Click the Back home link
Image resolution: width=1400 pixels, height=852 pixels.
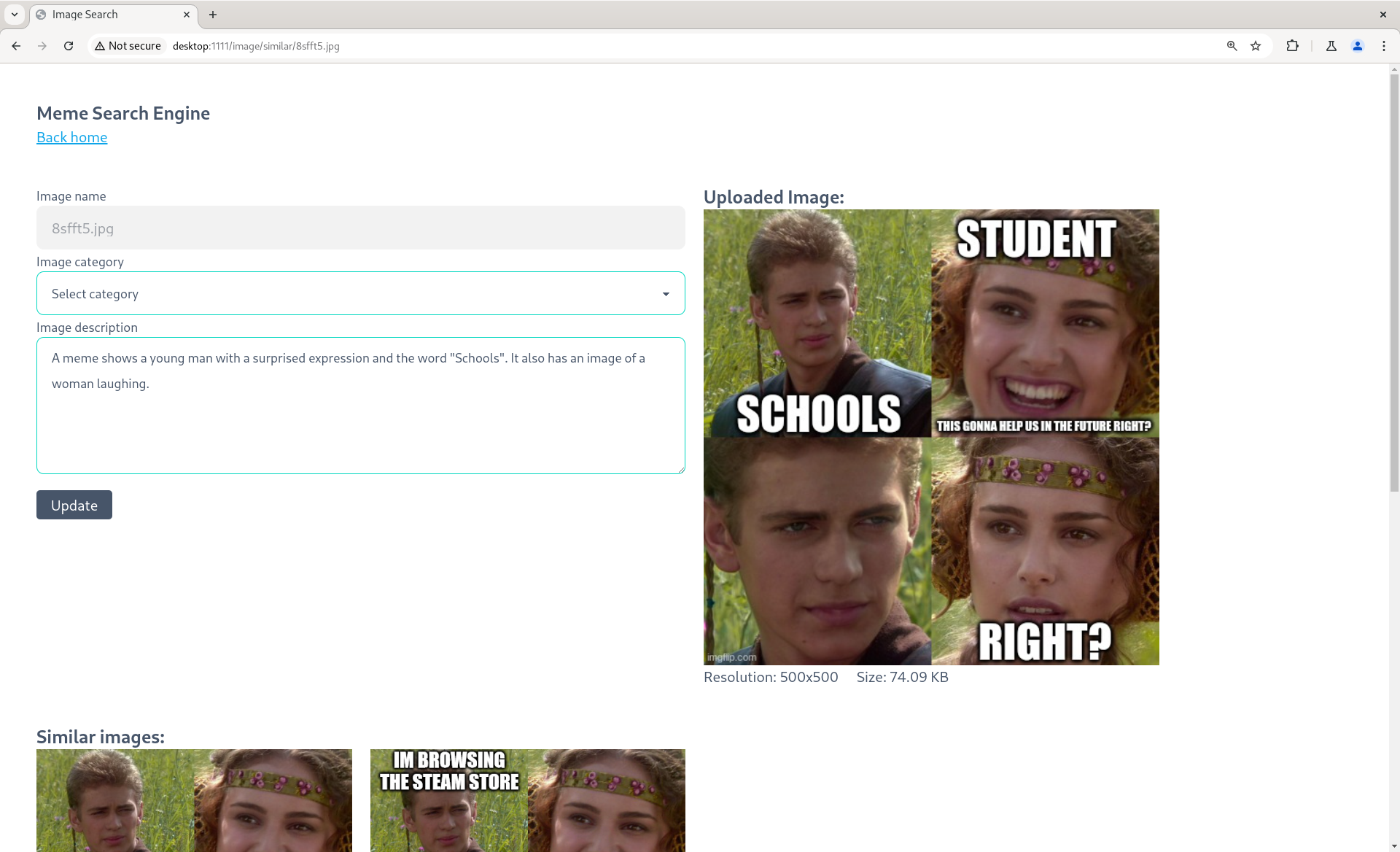[71, 137]
